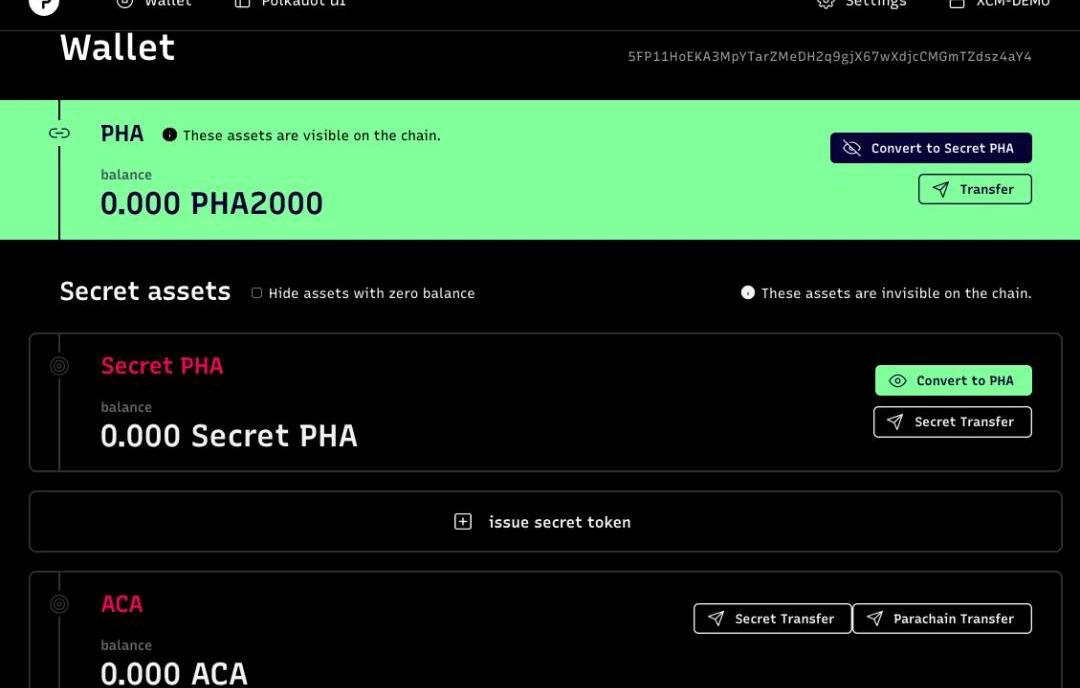
Task: Click the info icon next to PHA
Action: pyautogui.click(x=169, y=135)
